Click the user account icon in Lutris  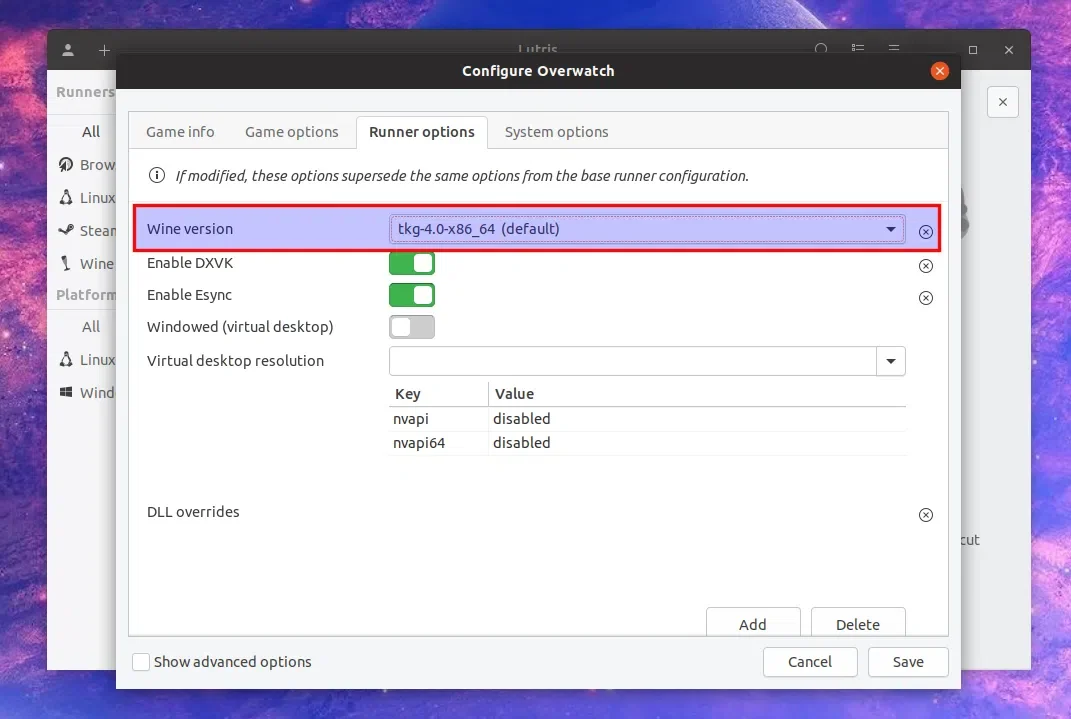point(68,50)
